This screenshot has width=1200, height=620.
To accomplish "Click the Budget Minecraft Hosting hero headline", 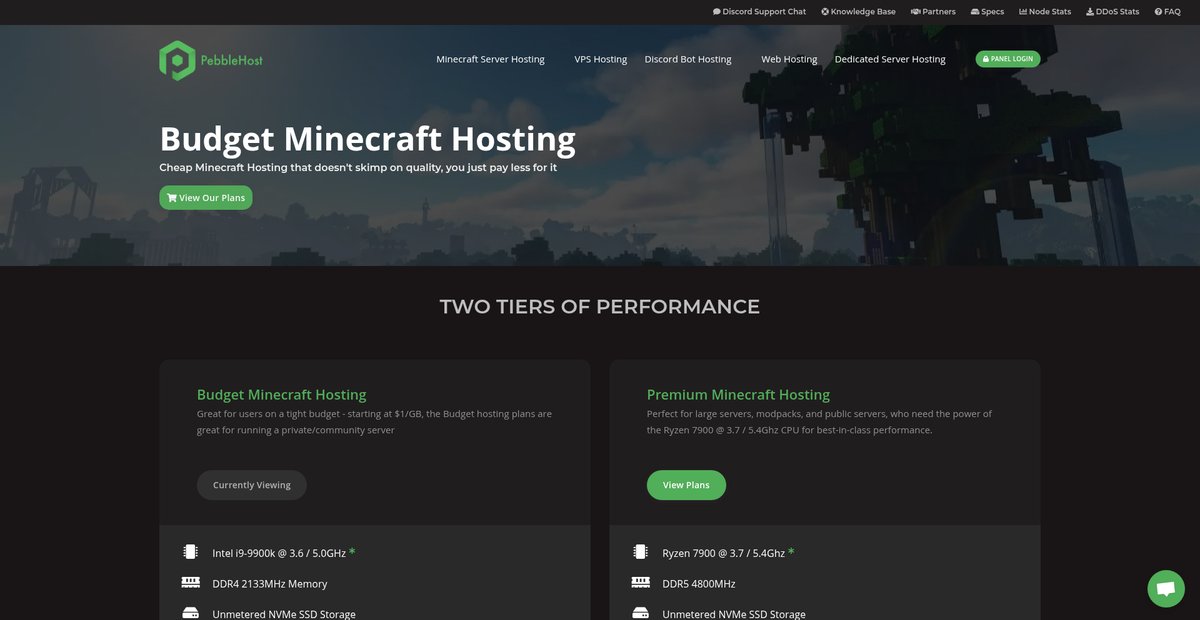I will click(367, 139).
